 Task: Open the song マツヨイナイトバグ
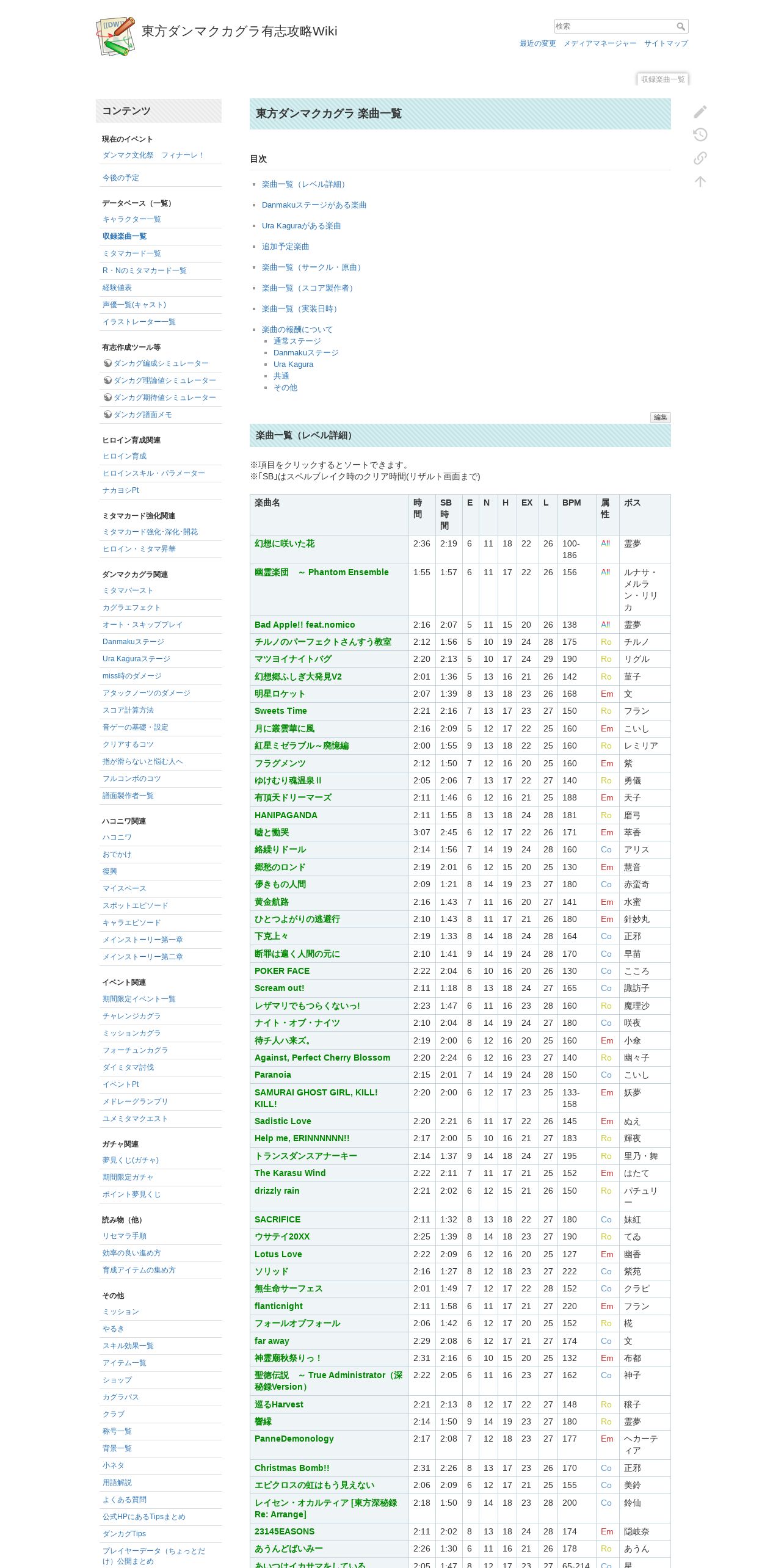pos(293,659)
